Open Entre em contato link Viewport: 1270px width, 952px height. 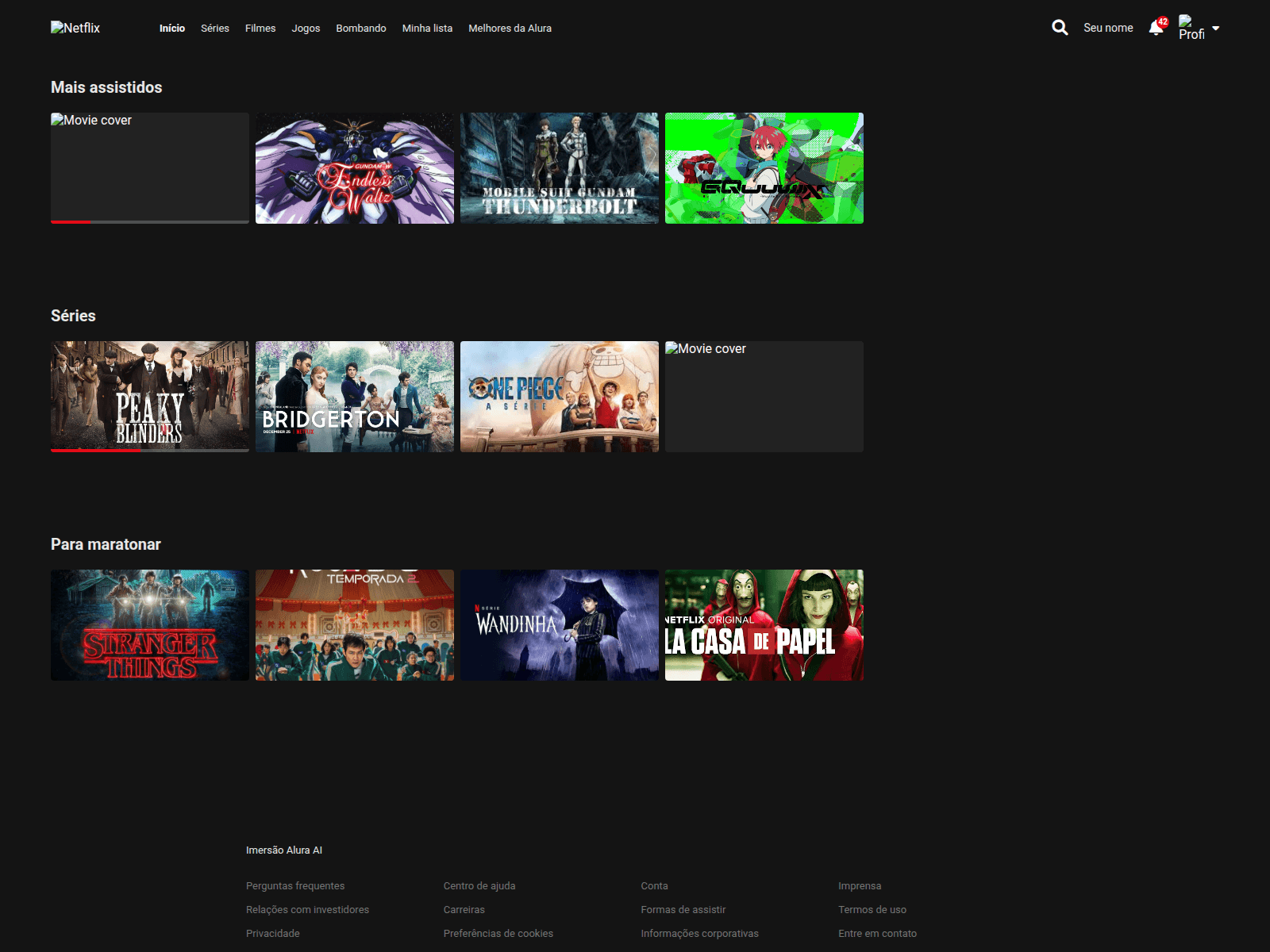(x=878, y=934)
